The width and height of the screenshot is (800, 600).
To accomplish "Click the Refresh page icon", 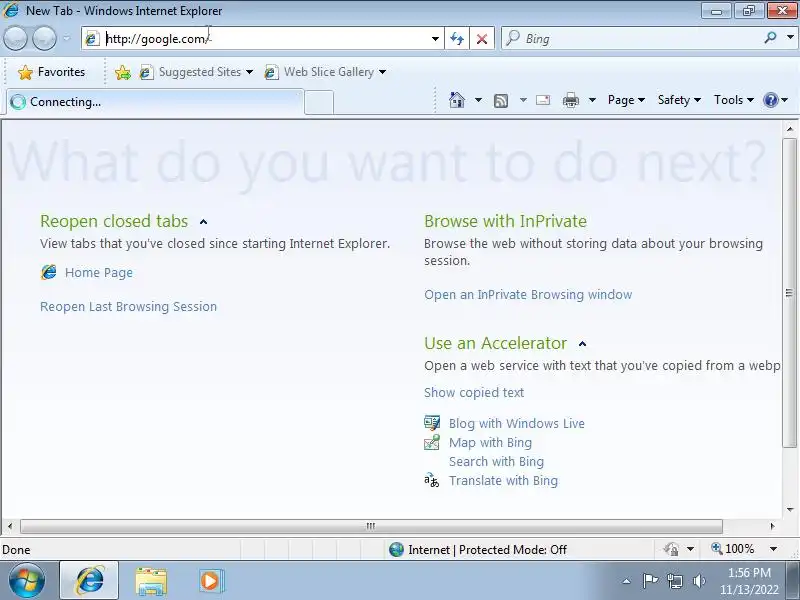I will pyautogui.click(x=457, y=39).
